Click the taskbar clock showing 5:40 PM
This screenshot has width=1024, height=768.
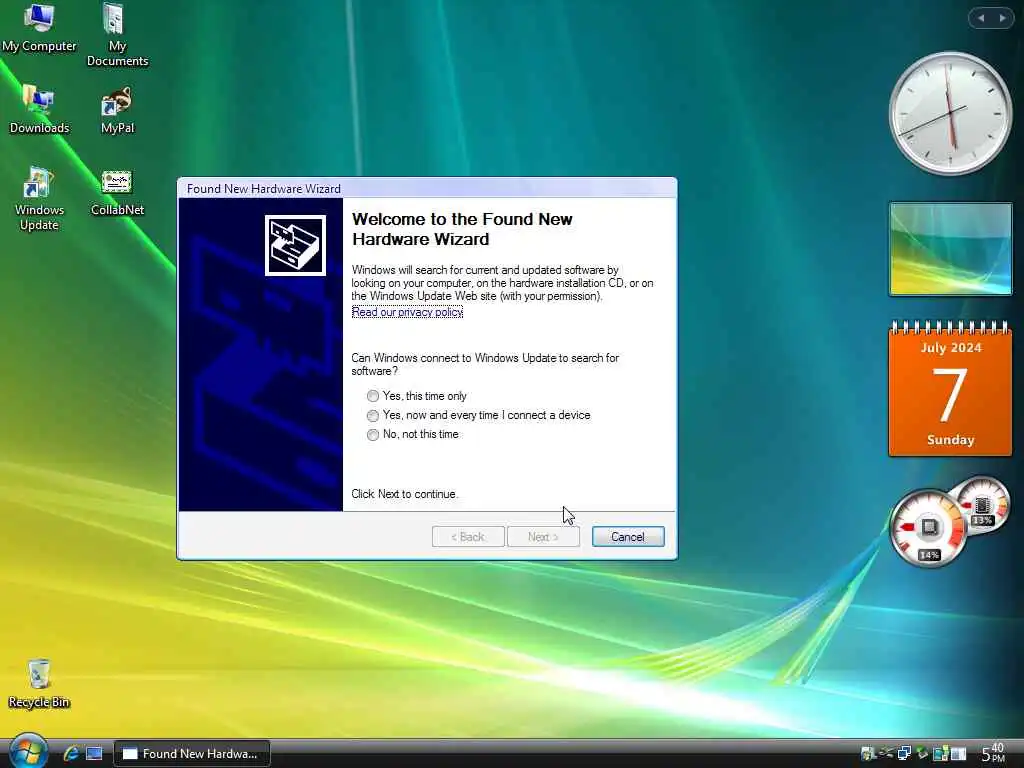[x=993, y=753]
